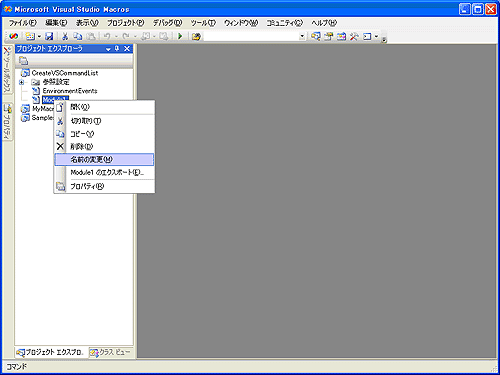Open the 表示(V) menu

(x=87, y=23)
